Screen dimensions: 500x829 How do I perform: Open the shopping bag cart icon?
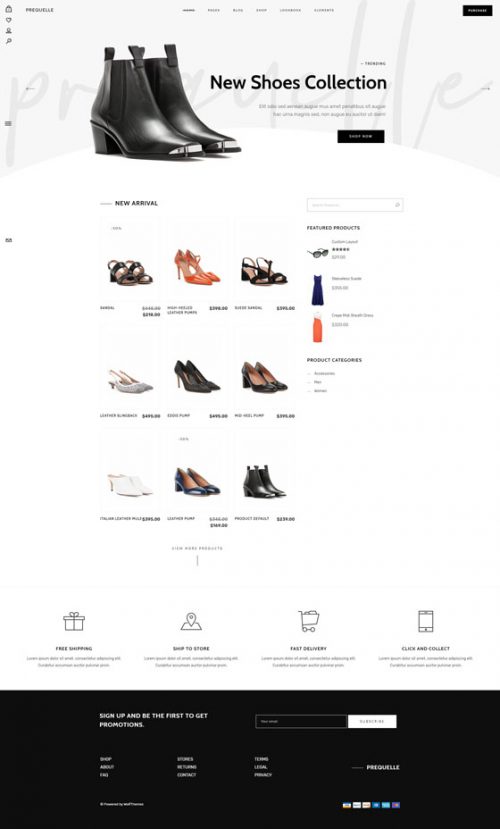(8, 9)
